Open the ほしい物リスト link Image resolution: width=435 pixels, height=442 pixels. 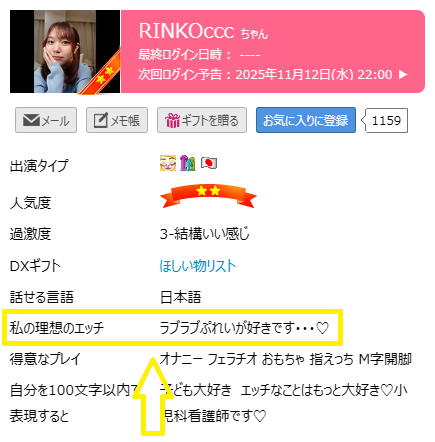198,266
